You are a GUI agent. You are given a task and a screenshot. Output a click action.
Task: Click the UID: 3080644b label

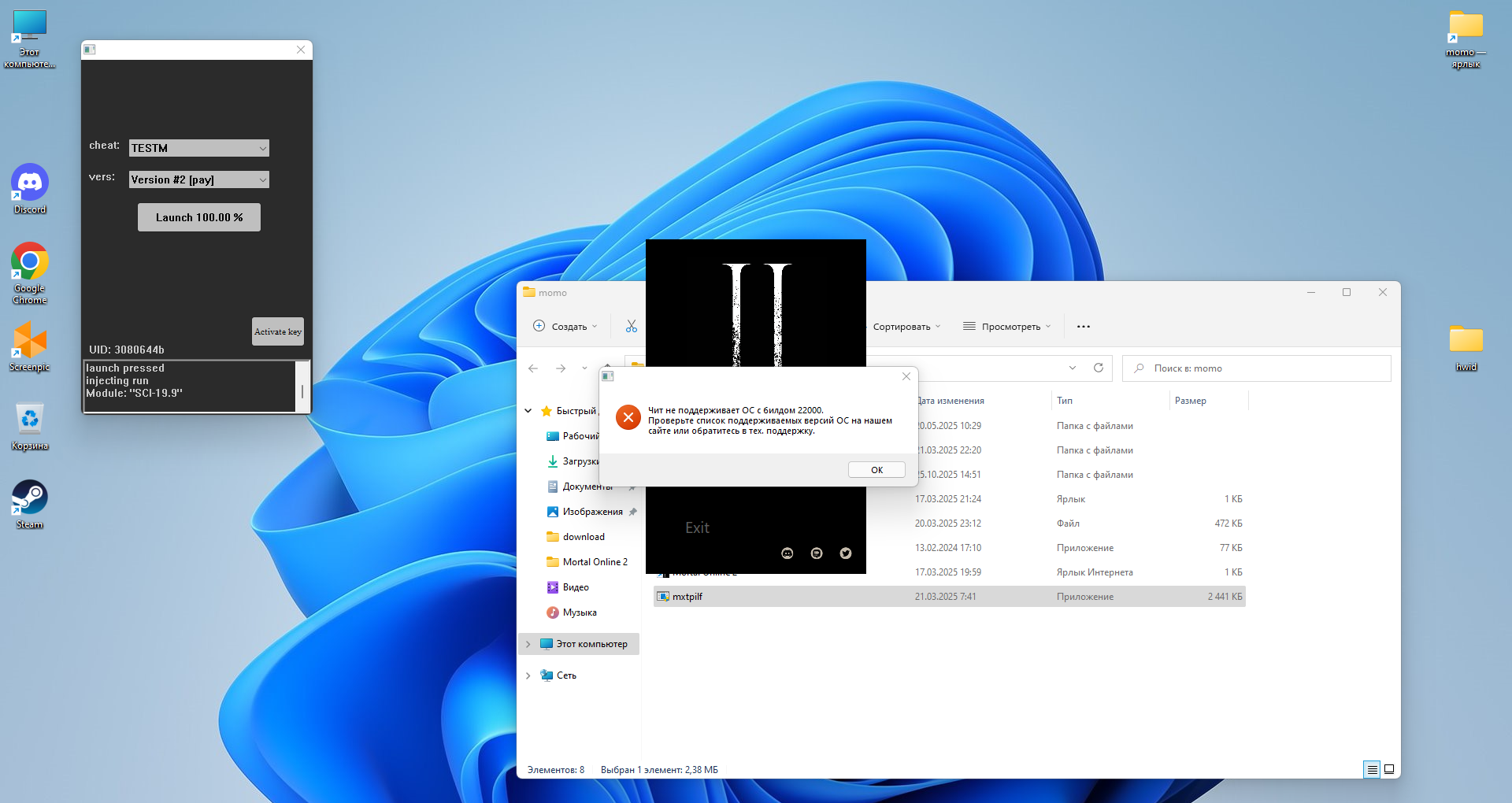click(x=127, y=350)
